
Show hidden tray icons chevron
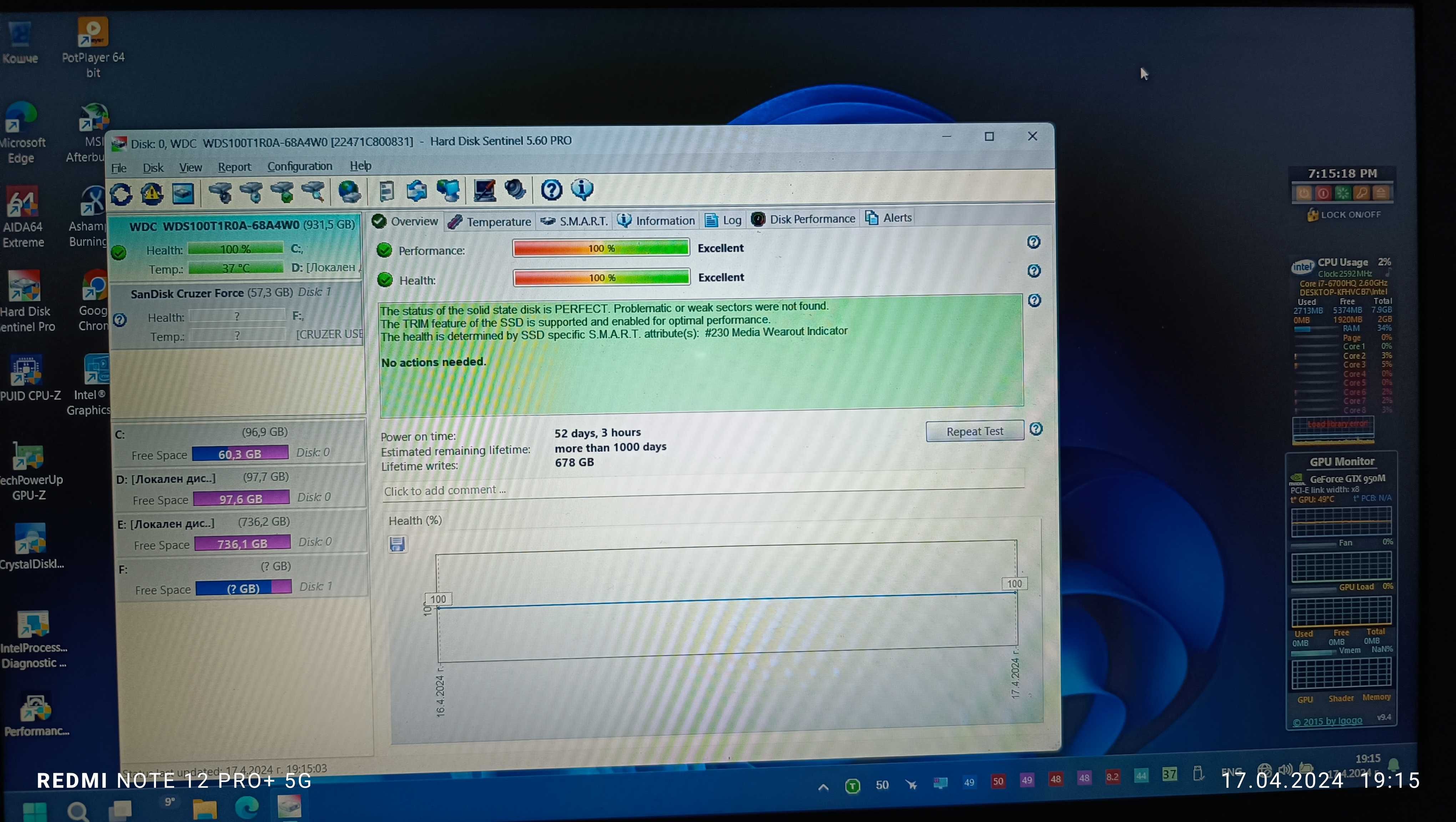[x=823, y=786]
